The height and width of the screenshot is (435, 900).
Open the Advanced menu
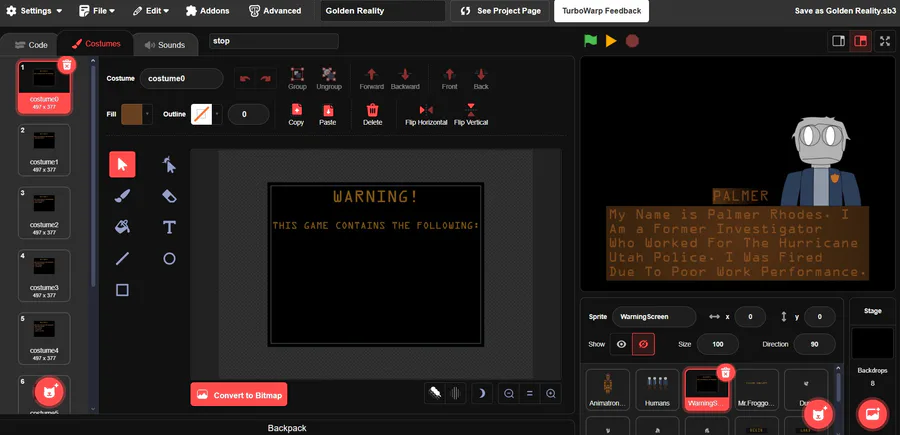click(275, 10)
